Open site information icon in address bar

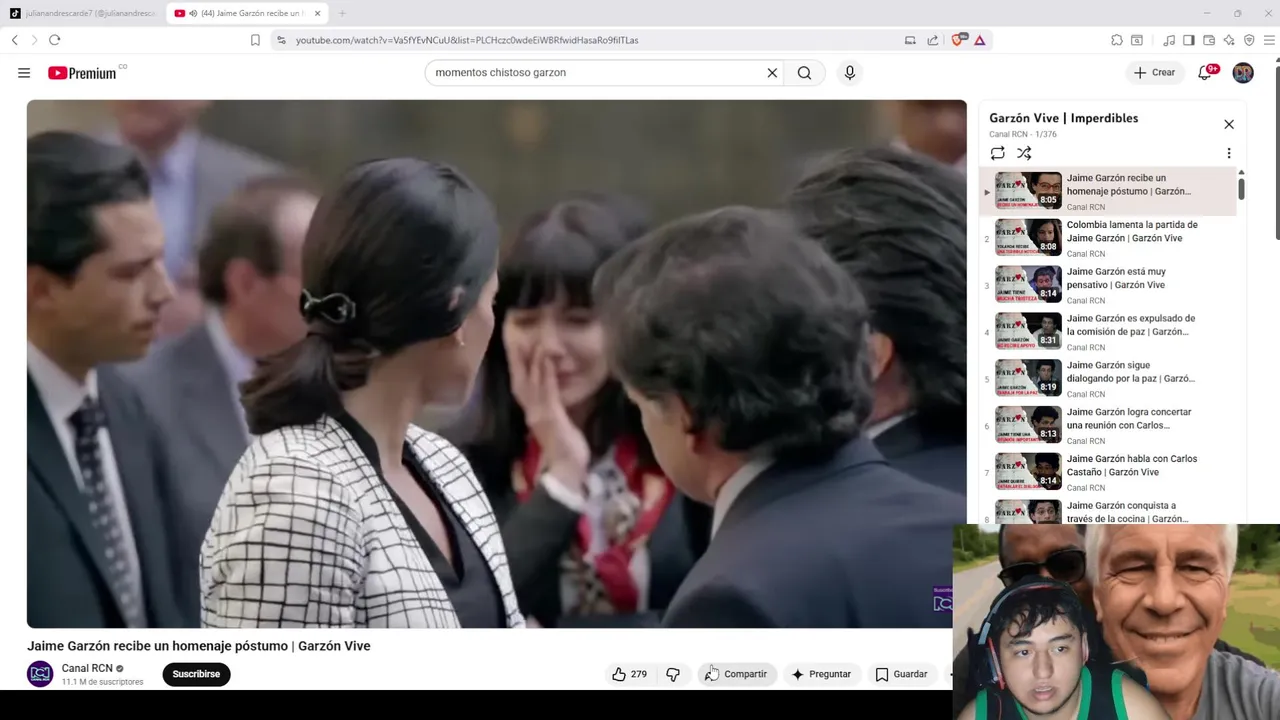281,40
